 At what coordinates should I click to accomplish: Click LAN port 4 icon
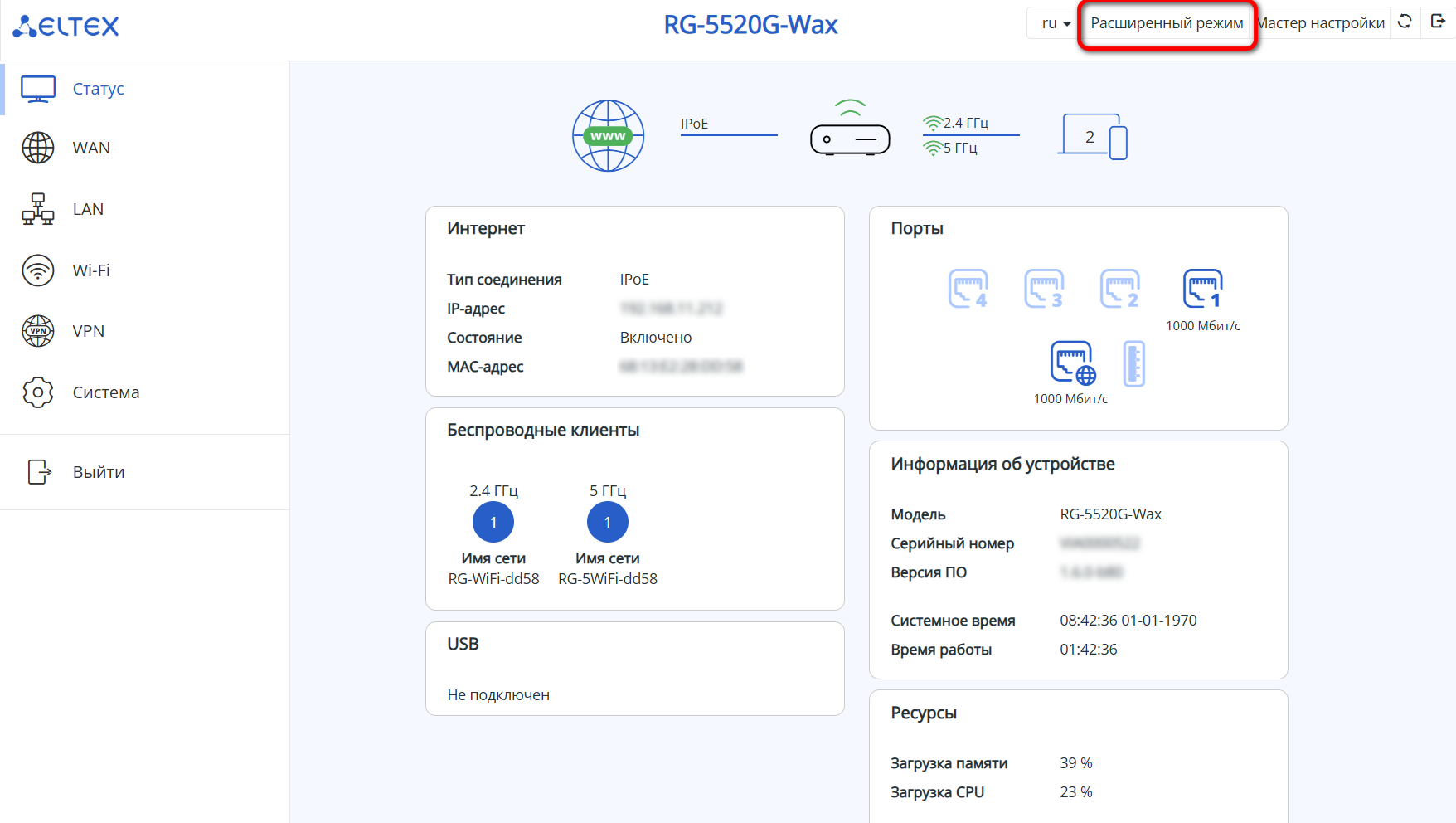(x=968, y=289)
